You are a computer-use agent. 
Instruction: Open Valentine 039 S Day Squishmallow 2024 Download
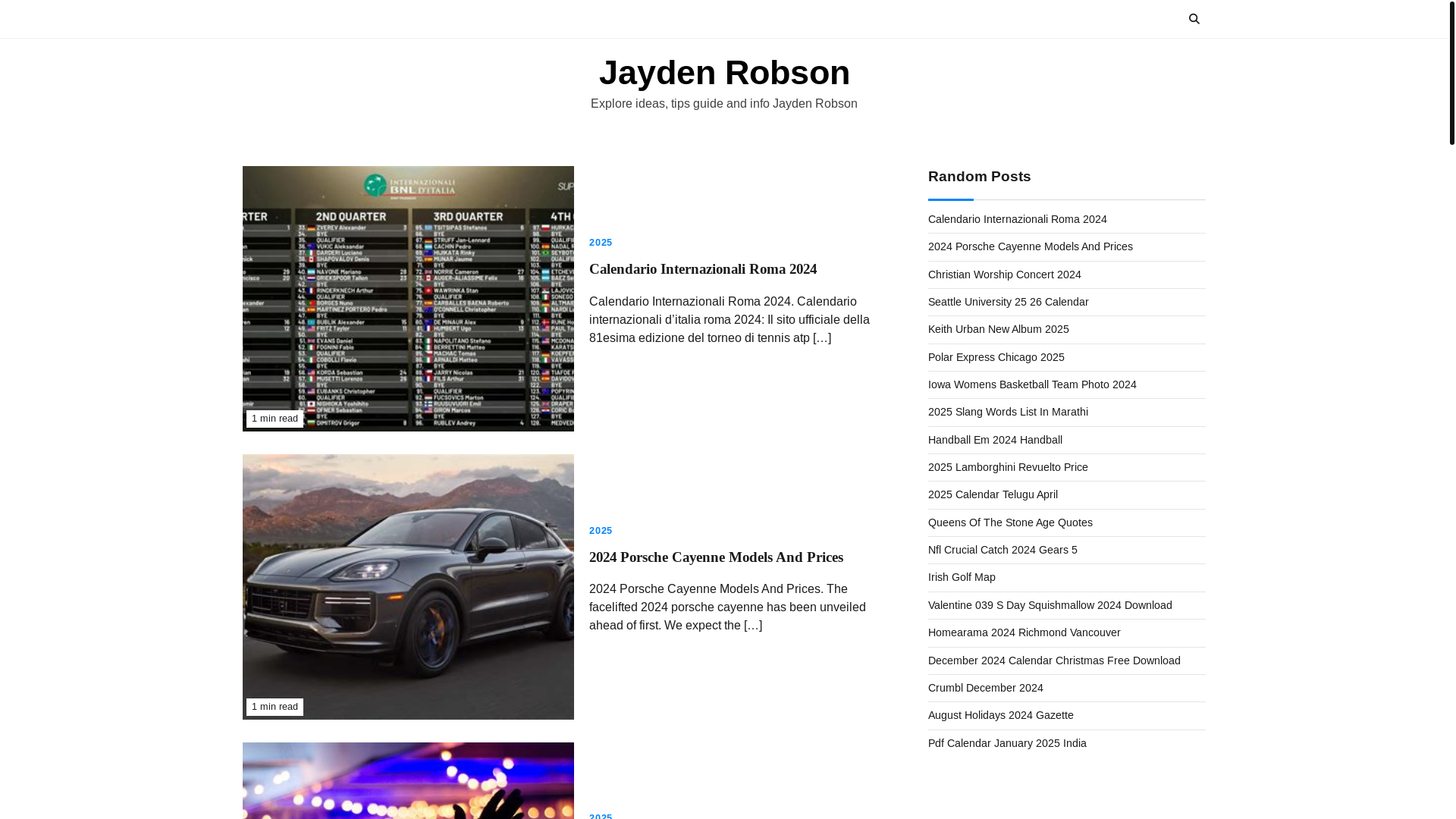1050,605
